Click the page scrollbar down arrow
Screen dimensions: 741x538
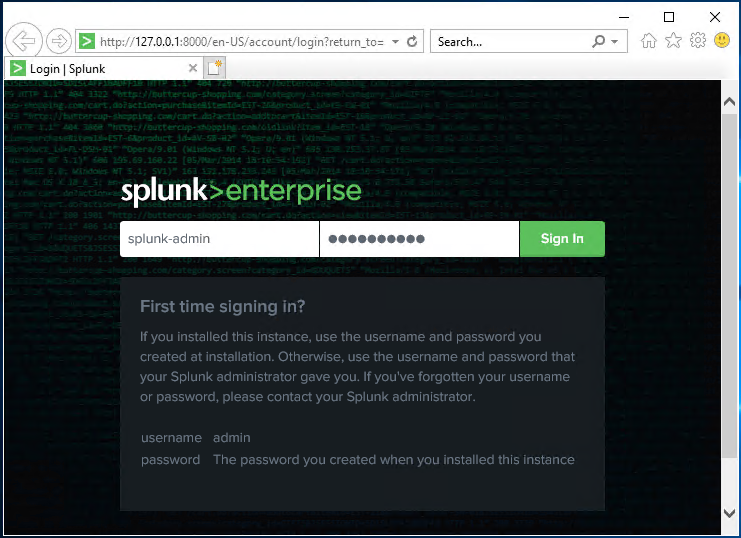[729, 513]
